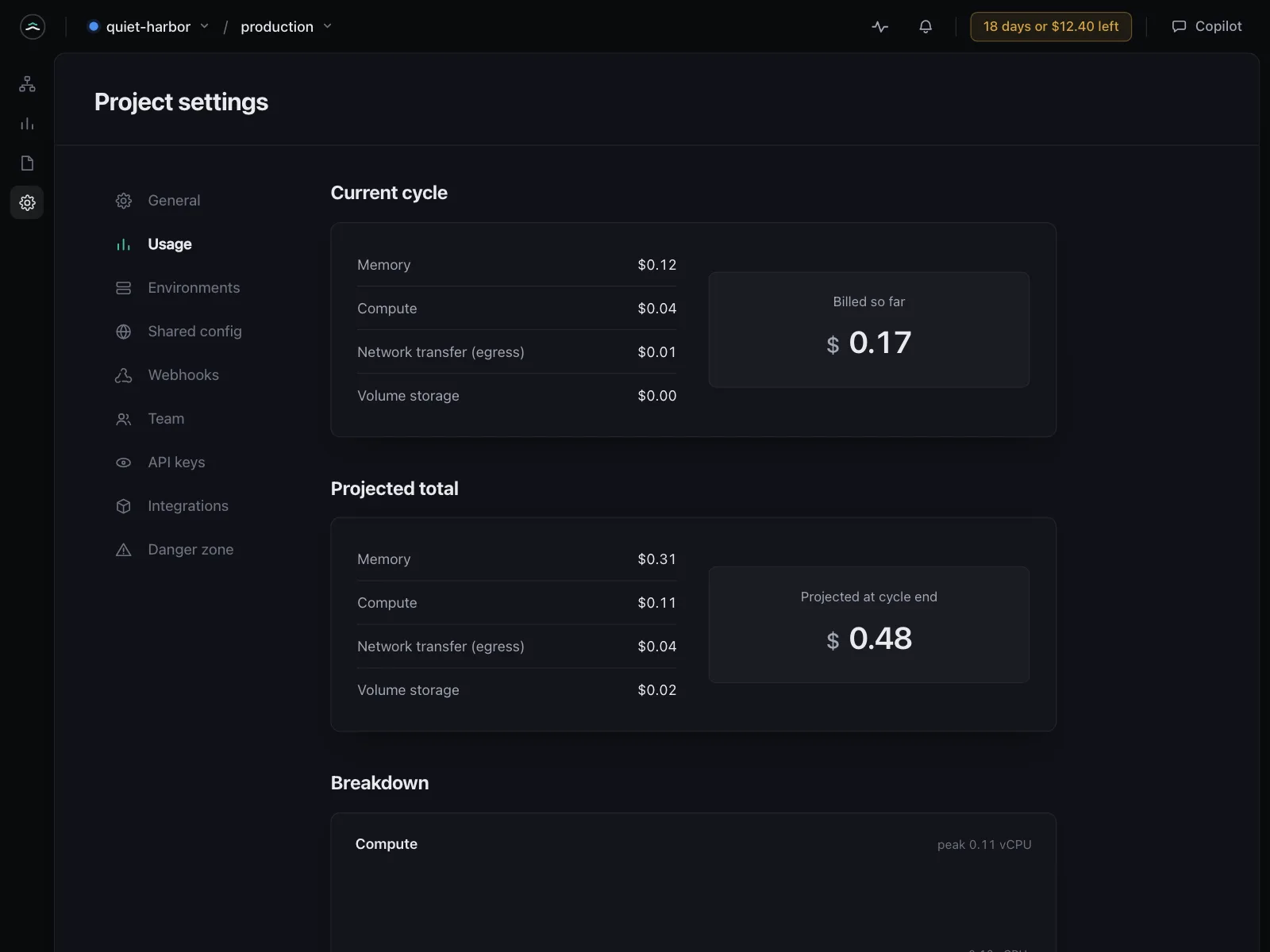Click the Project settings page title
Screen dimensions: 1270x952
click(181, 102)
